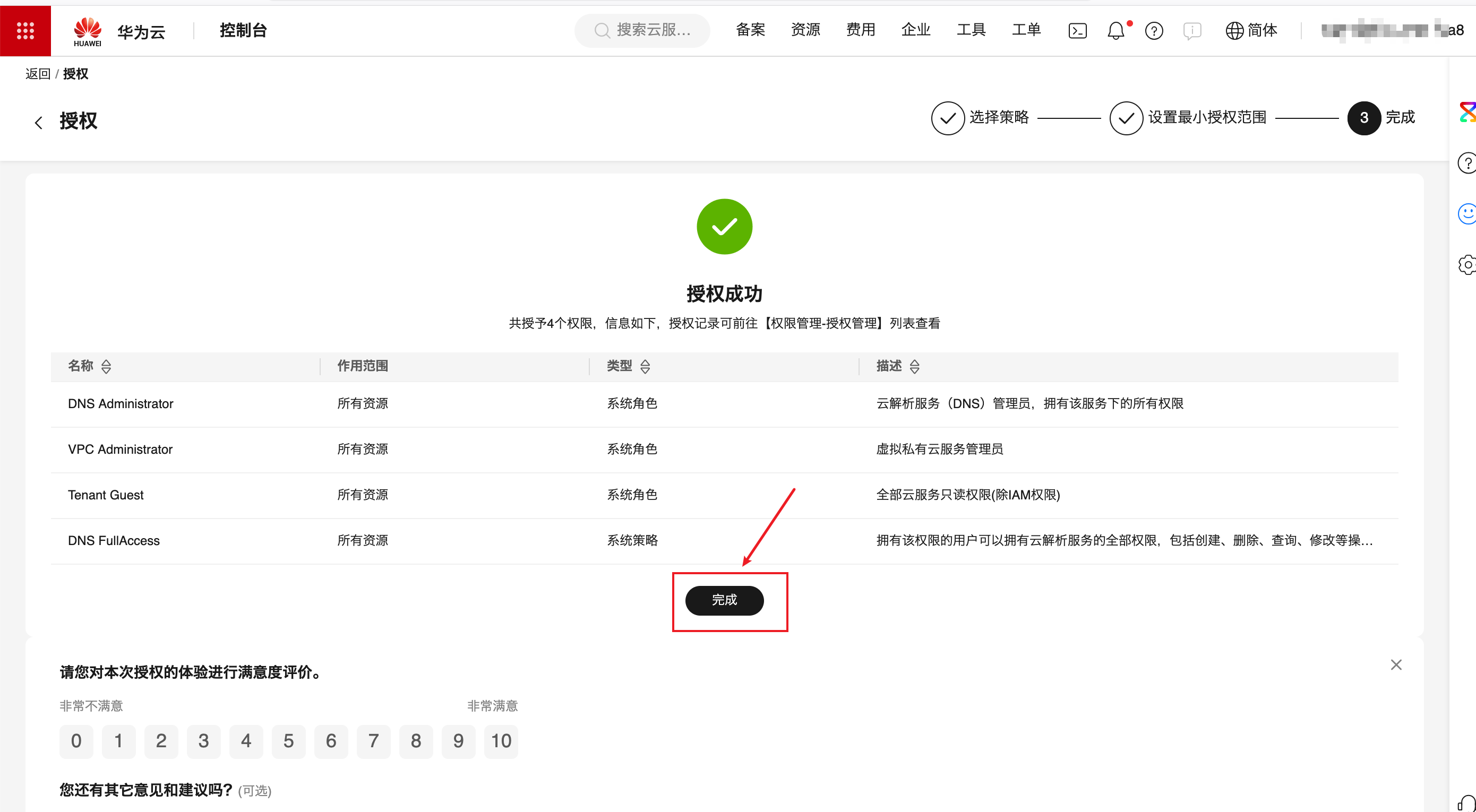
Task: Rate satisfaction score 10
Action: 501,741
